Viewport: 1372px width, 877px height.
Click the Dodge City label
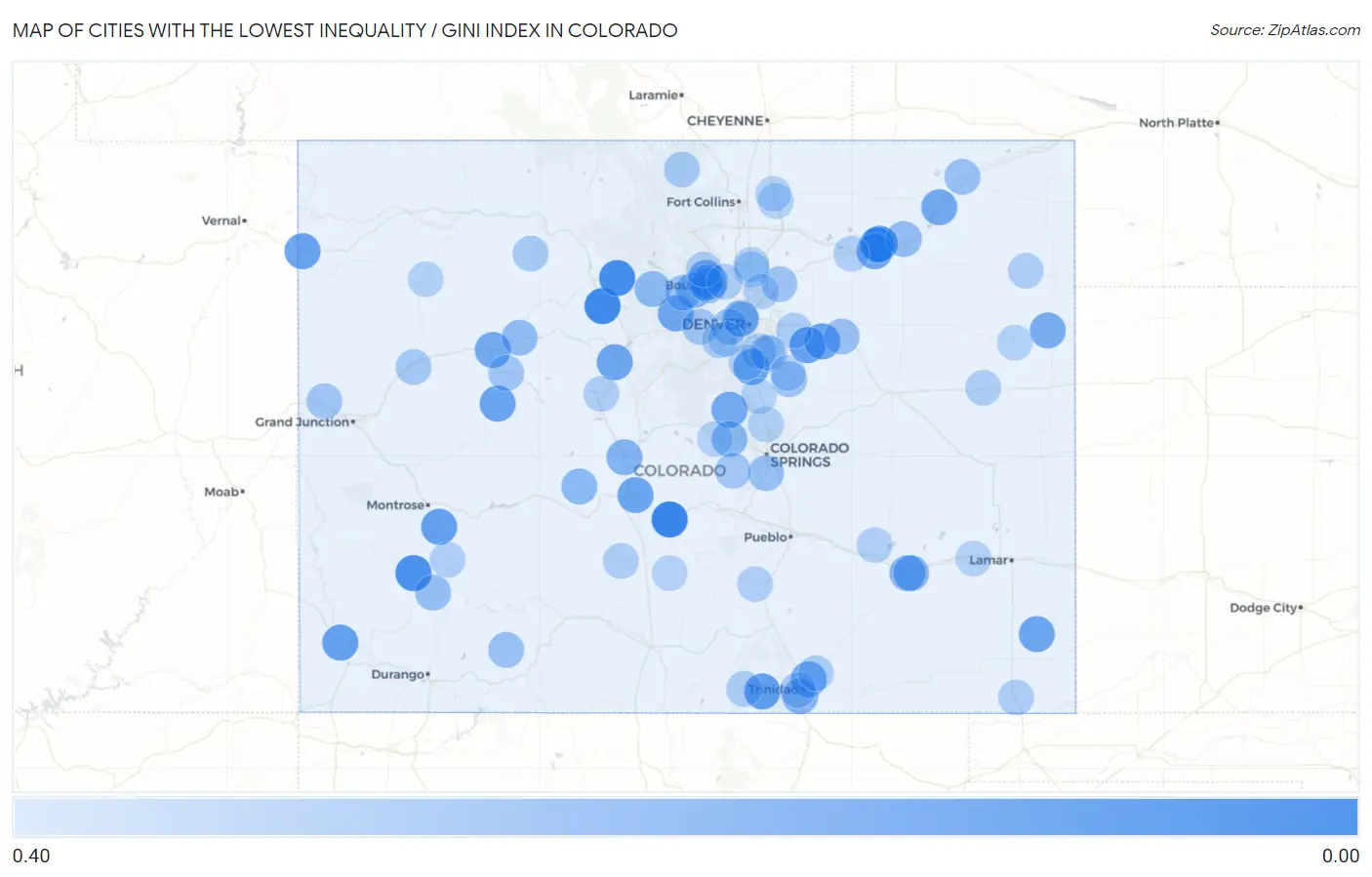coord(1265,608)
